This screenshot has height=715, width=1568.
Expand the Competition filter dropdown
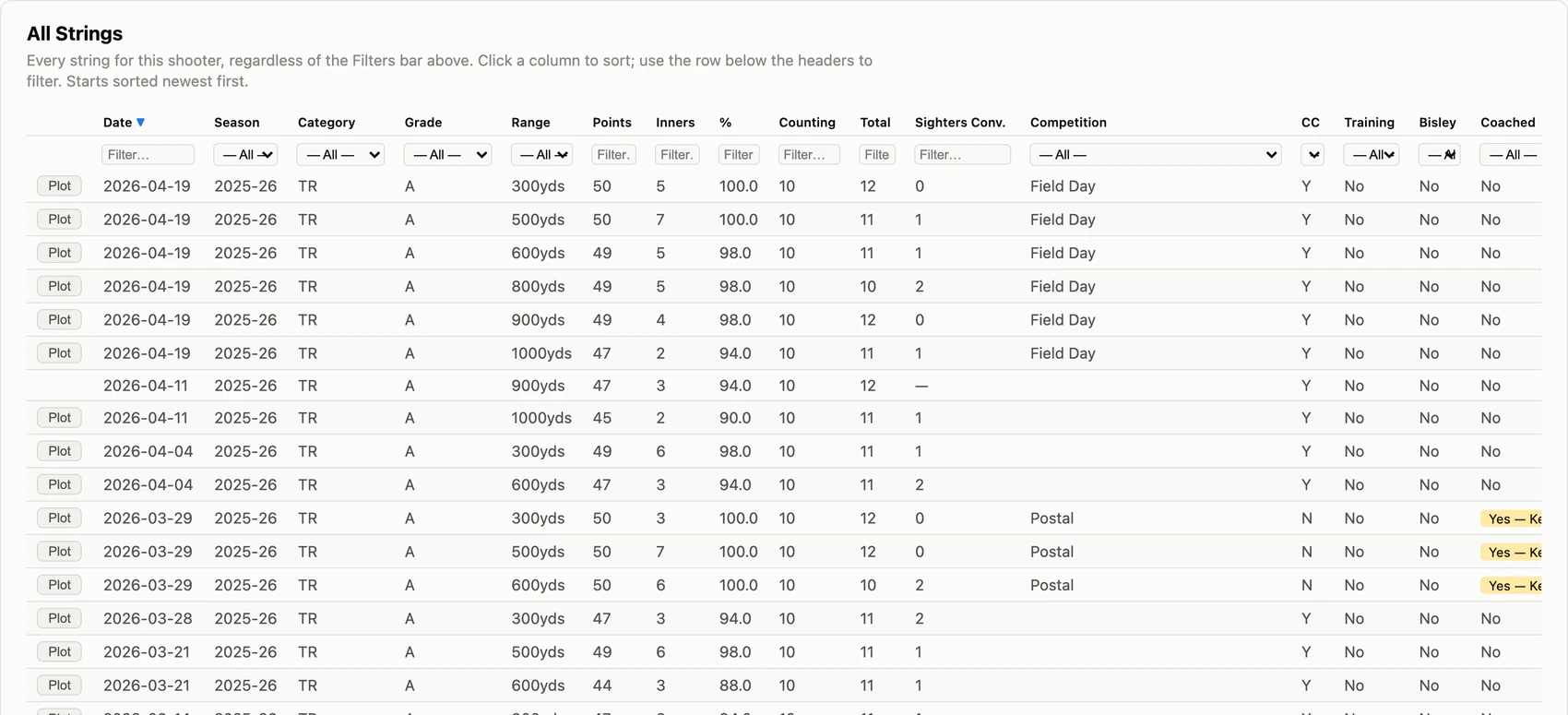point(1156,155)
